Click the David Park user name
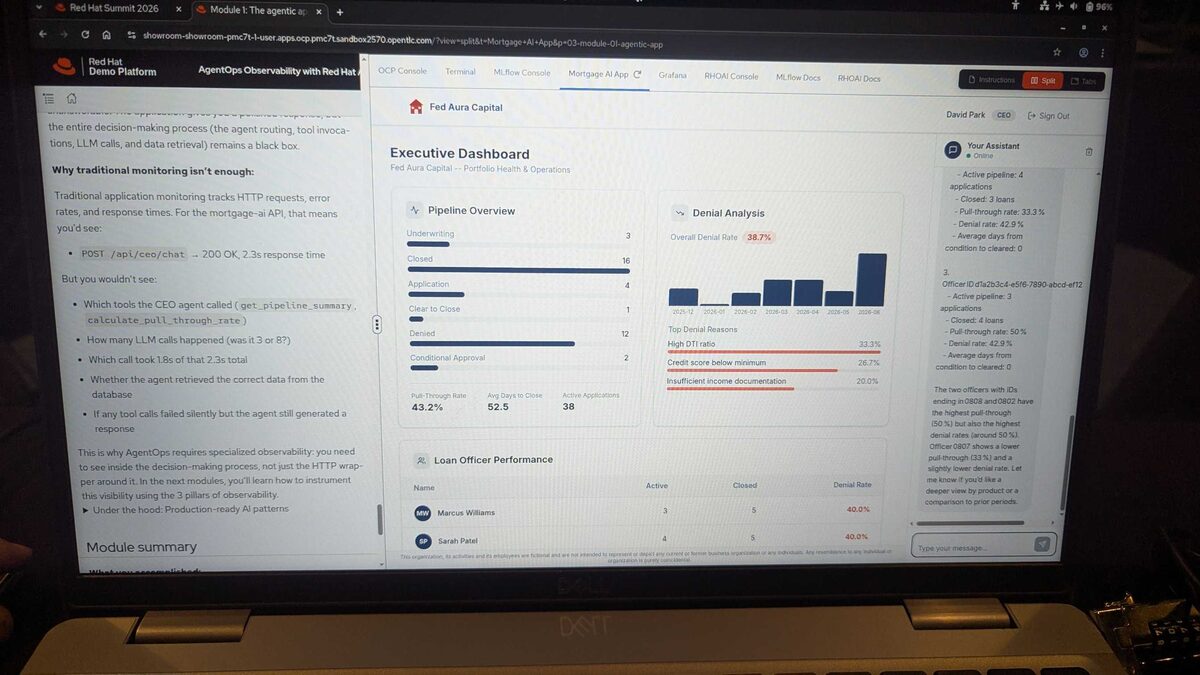Viewport: 1200px width, 675px height. pos(966,115)
